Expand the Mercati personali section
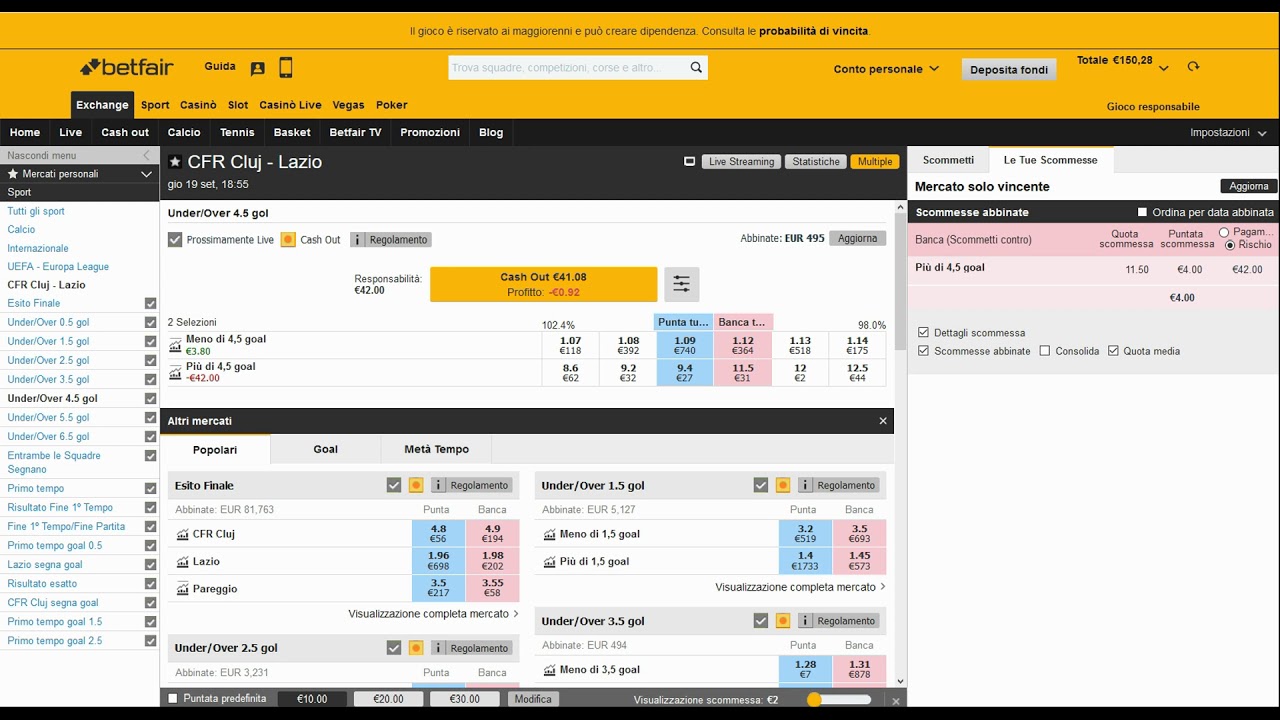This screenshot has height=720, width=1280. pos(79,174)
